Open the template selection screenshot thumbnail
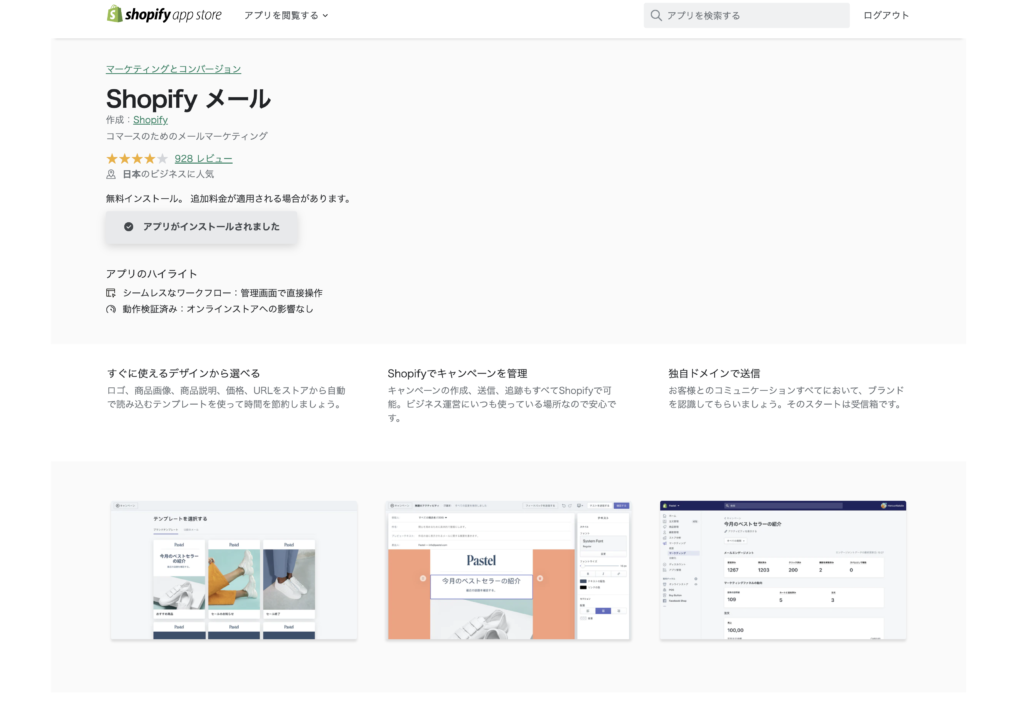Image resolution: width=1024 pixels, height=713 pixels. tap(234, 570)
